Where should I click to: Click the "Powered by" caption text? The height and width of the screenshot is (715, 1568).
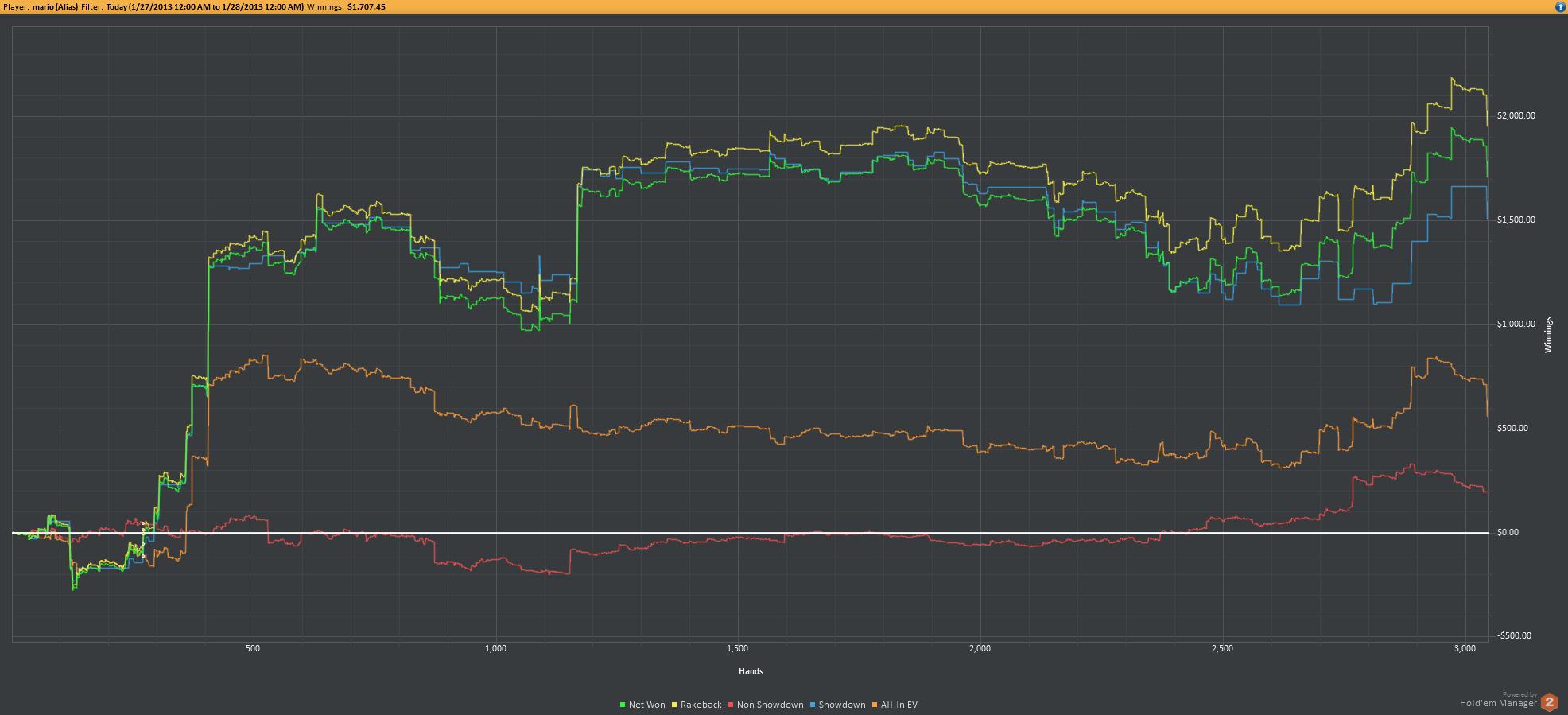1520,695
